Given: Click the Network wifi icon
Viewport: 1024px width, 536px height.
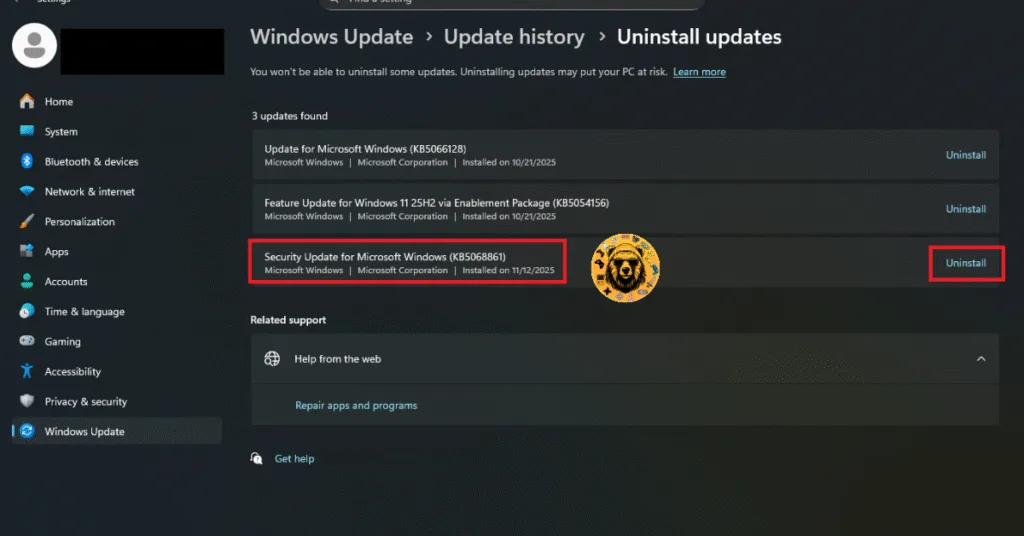Looking at the screenshot, I should (27, 191).
